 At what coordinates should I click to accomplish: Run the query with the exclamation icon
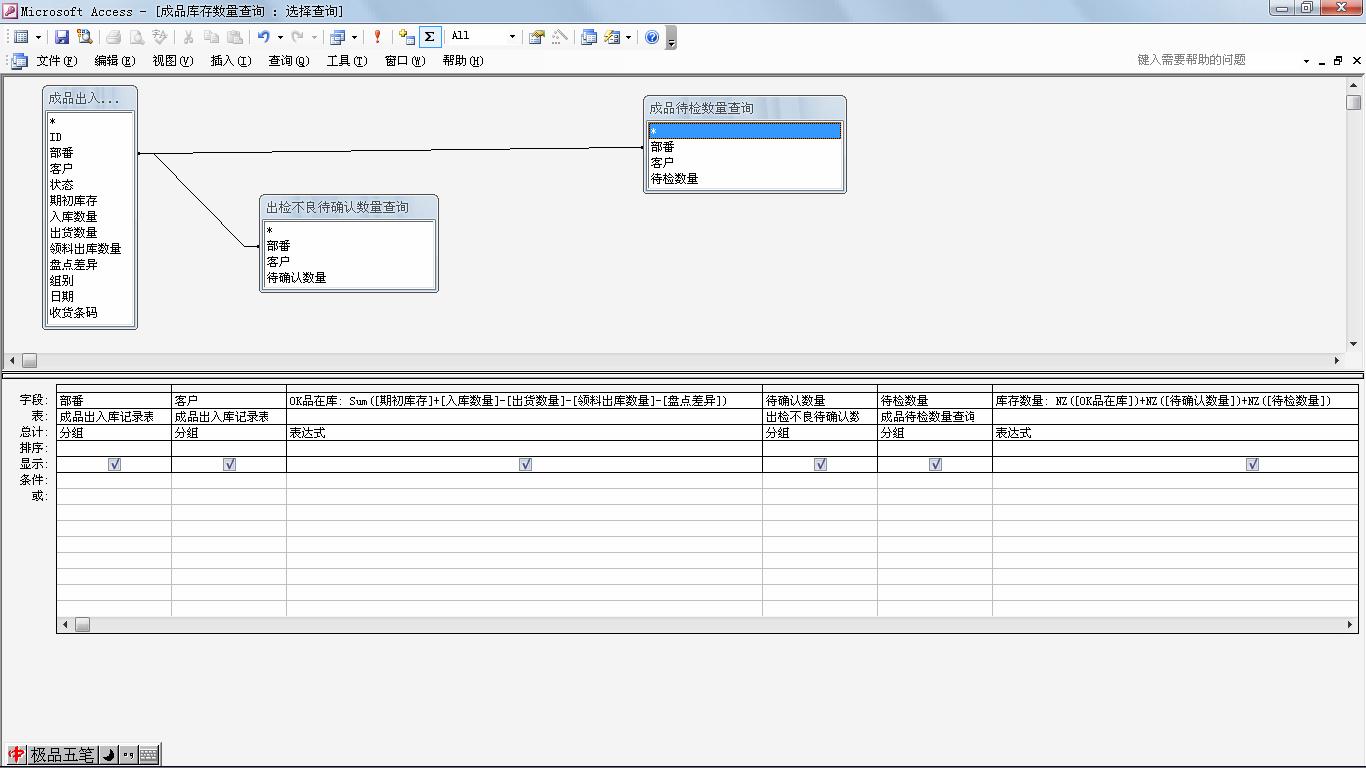pyautogui.click(x=377, y=37)
